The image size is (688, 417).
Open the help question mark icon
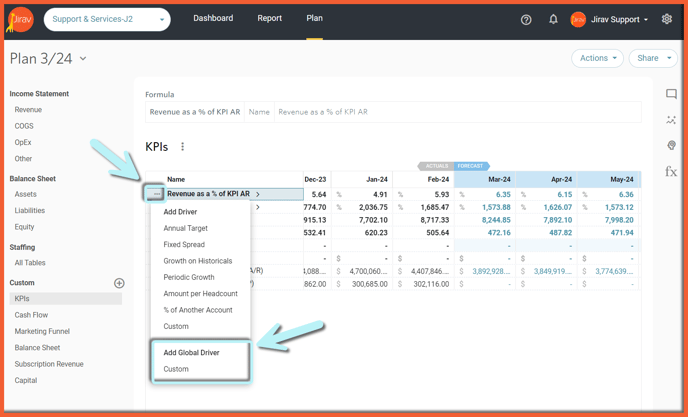point(526,20)
